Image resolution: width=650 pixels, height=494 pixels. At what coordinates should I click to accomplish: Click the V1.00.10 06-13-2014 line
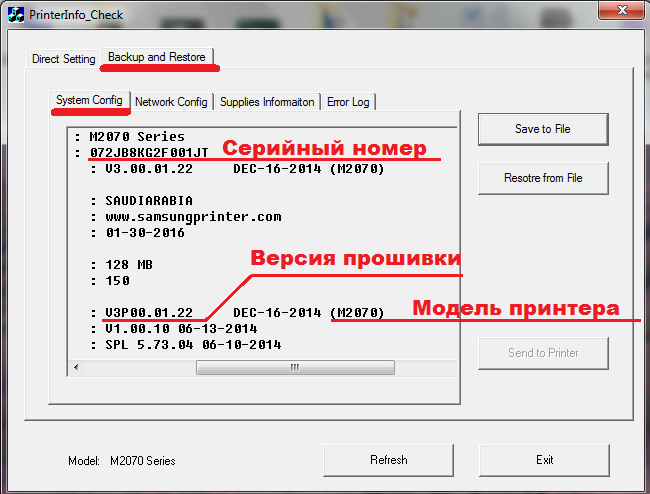pyautogui.click(x=181, y=329)
